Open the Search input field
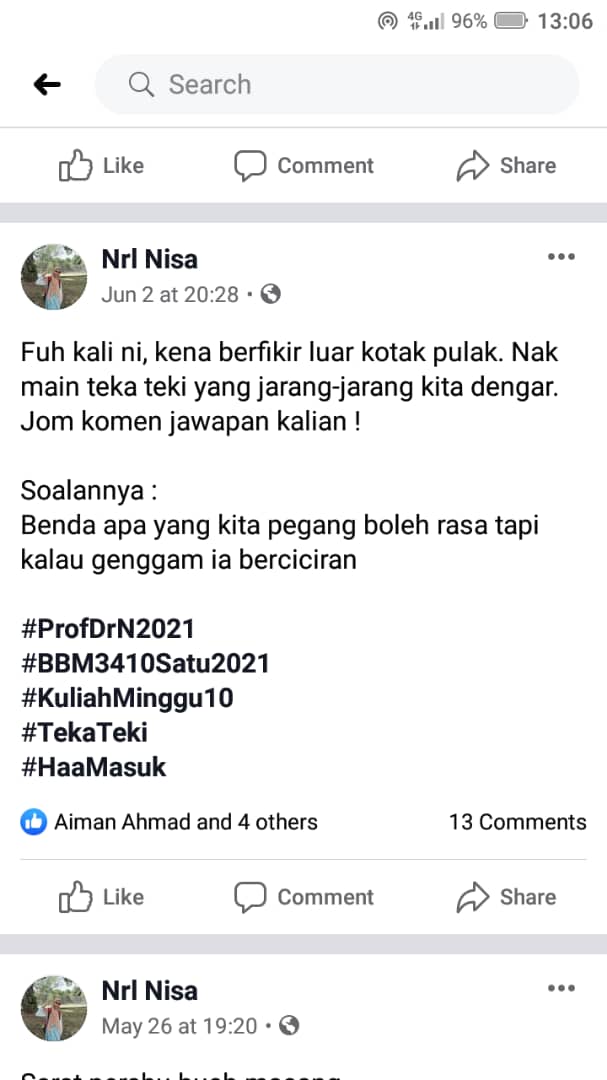The height and width of the screenshot is (1080, 607). (x=337, y=85)
